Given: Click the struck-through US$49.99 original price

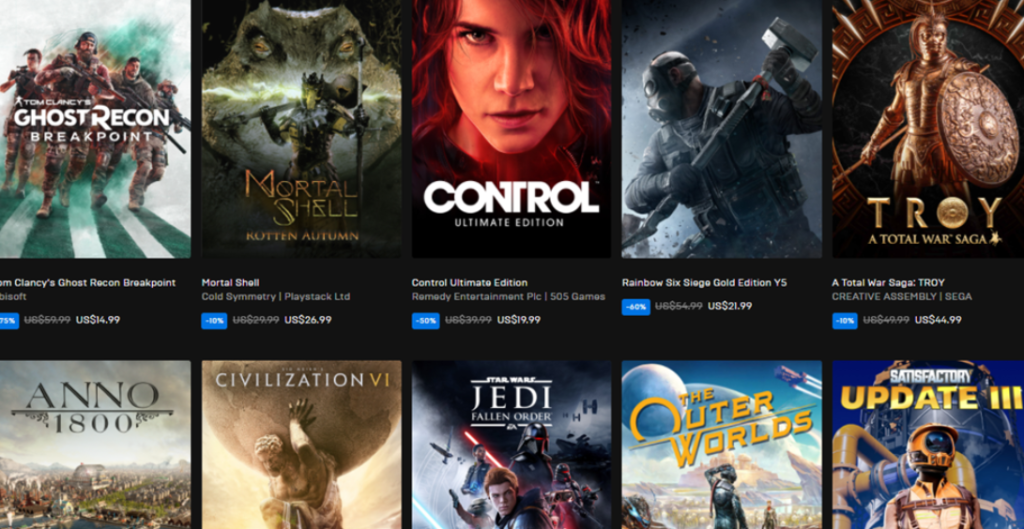Looking at the screenshot, I should [x=886, y=320].
